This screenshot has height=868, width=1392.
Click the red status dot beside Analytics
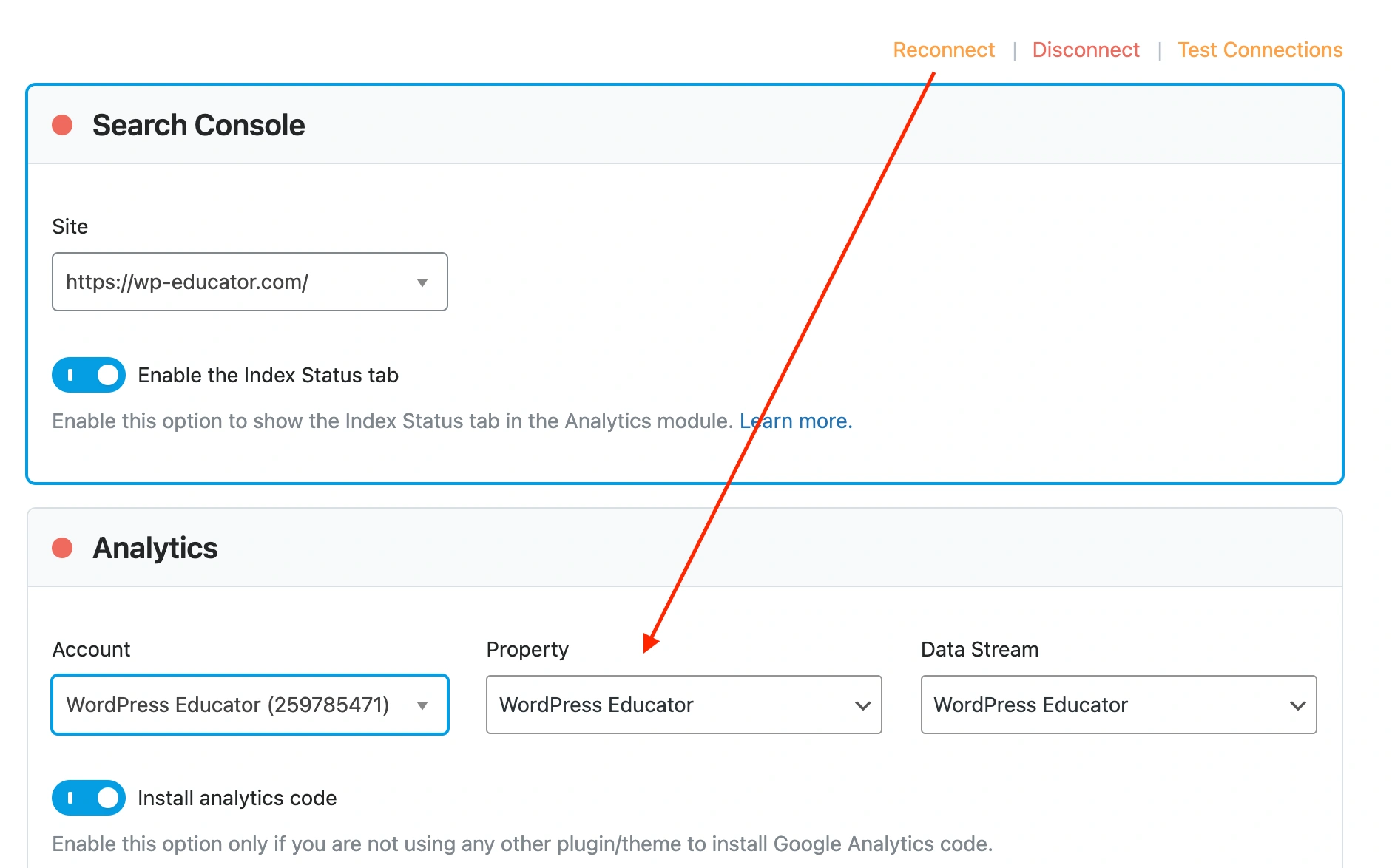coord(62,548)
